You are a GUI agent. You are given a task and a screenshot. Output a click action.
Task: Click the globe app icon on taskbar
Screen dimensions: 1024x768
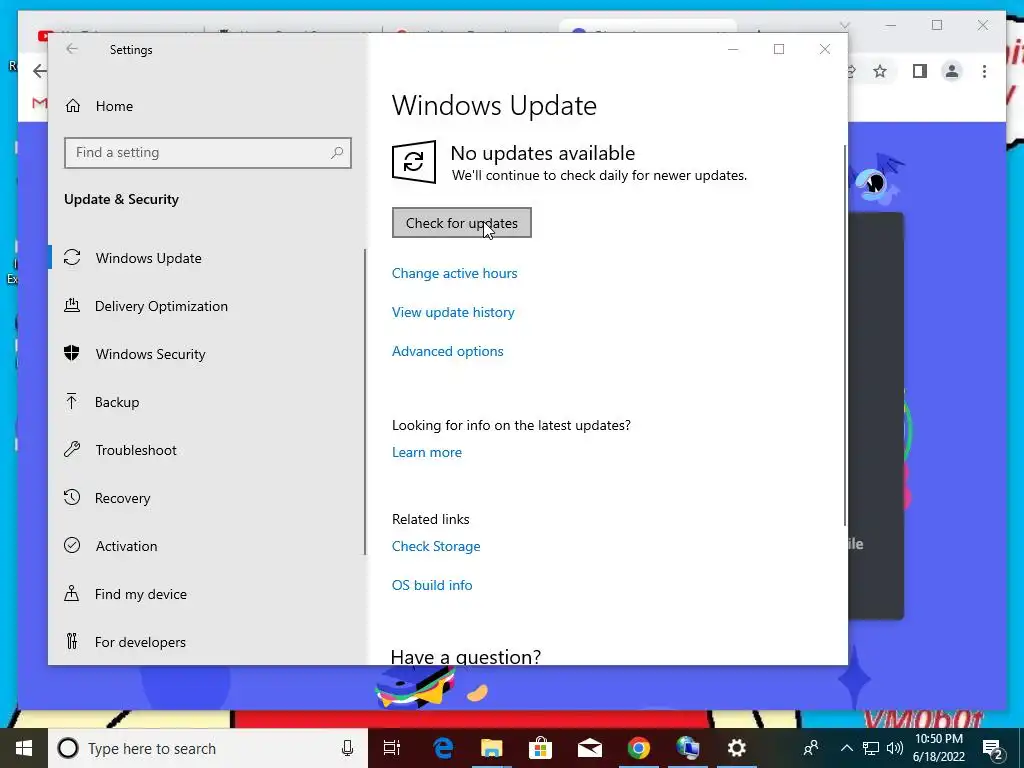(x=688, y=748)
